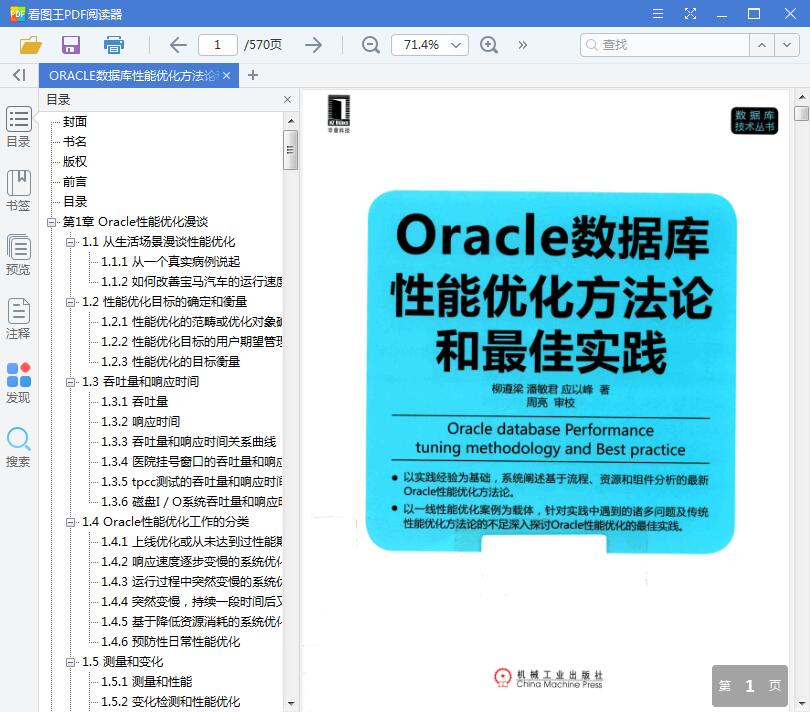
Task: Add a new tab with the plus
Action: (253, 75)
